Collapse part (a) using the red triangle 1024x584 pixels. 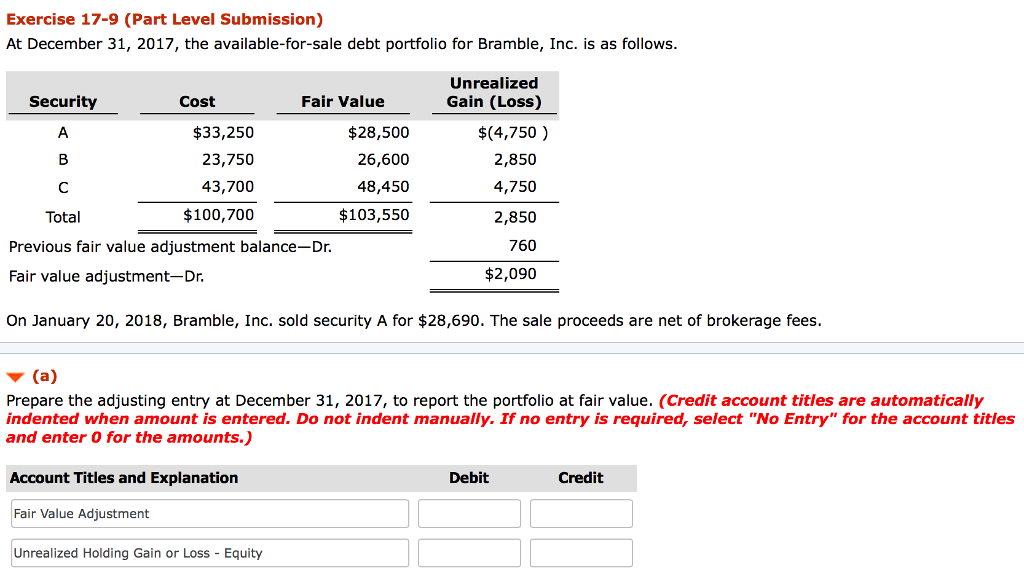15,378
